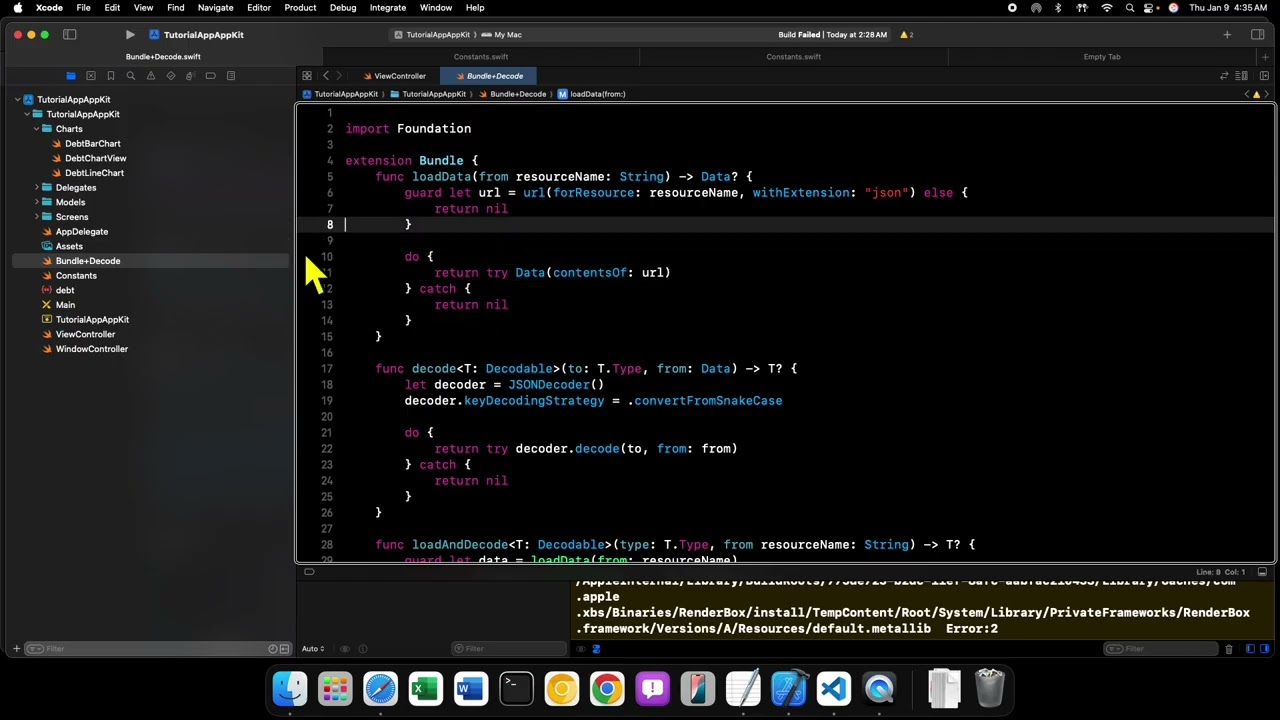The height and width of the screenshot is (720, 1280).
Task: Add a new window tab
Action: [1265, 57]
